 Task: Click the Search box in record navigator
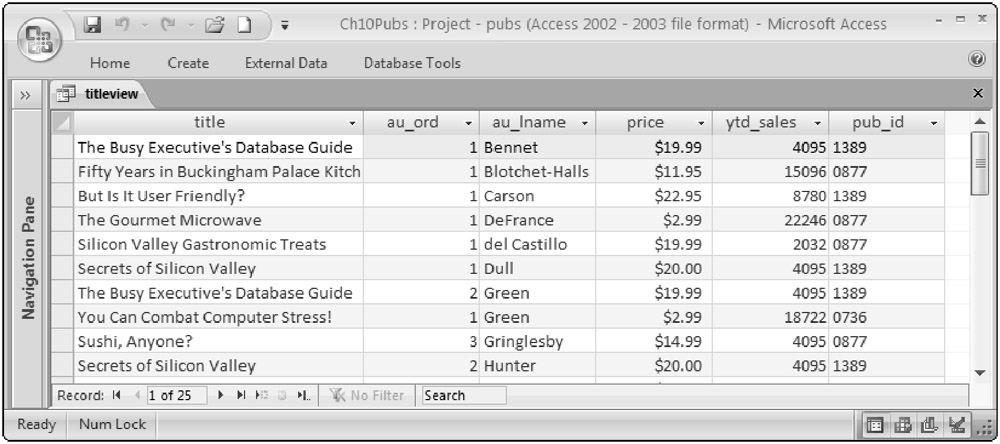(x=462, y=395)
